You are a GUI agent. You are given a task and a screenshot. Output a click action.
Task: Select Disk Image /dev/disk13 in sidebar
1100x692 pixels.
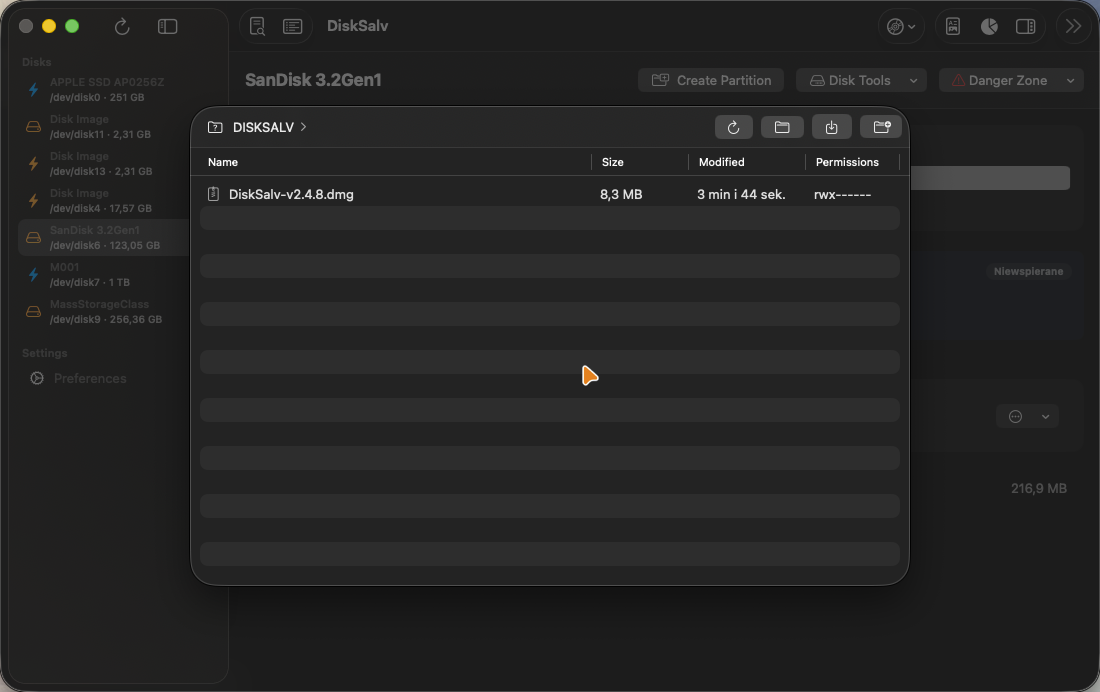point(103,164)
